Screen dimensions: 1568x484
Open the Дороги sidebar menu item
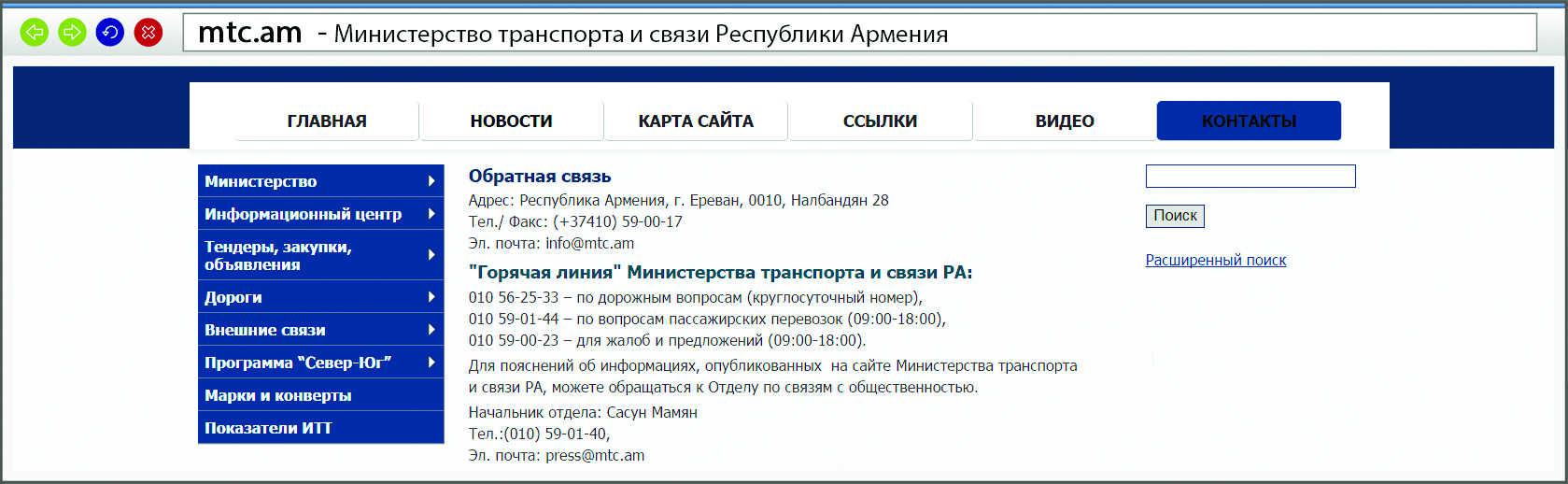pyautogui.click(x=320, y=297)
